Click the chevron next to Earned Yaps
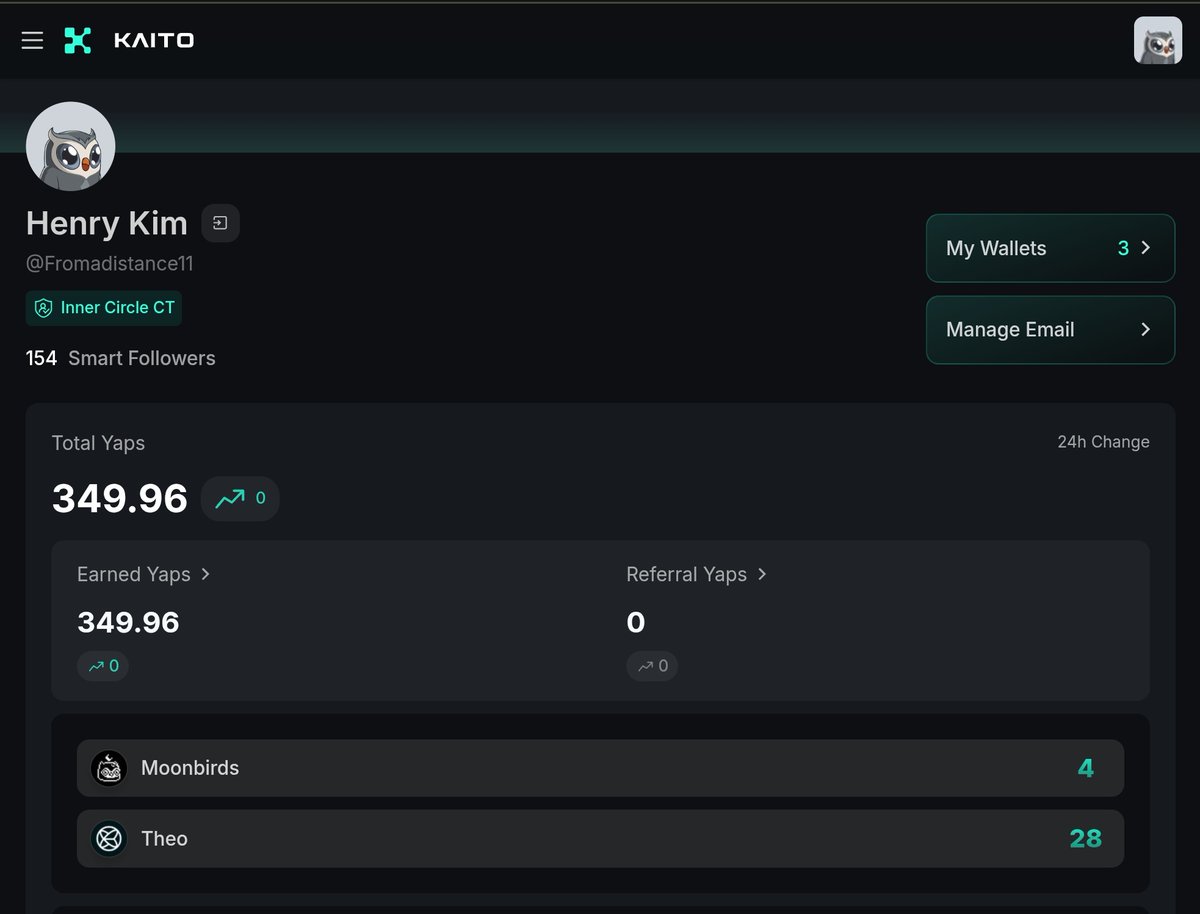 click(x=205, y=574)
